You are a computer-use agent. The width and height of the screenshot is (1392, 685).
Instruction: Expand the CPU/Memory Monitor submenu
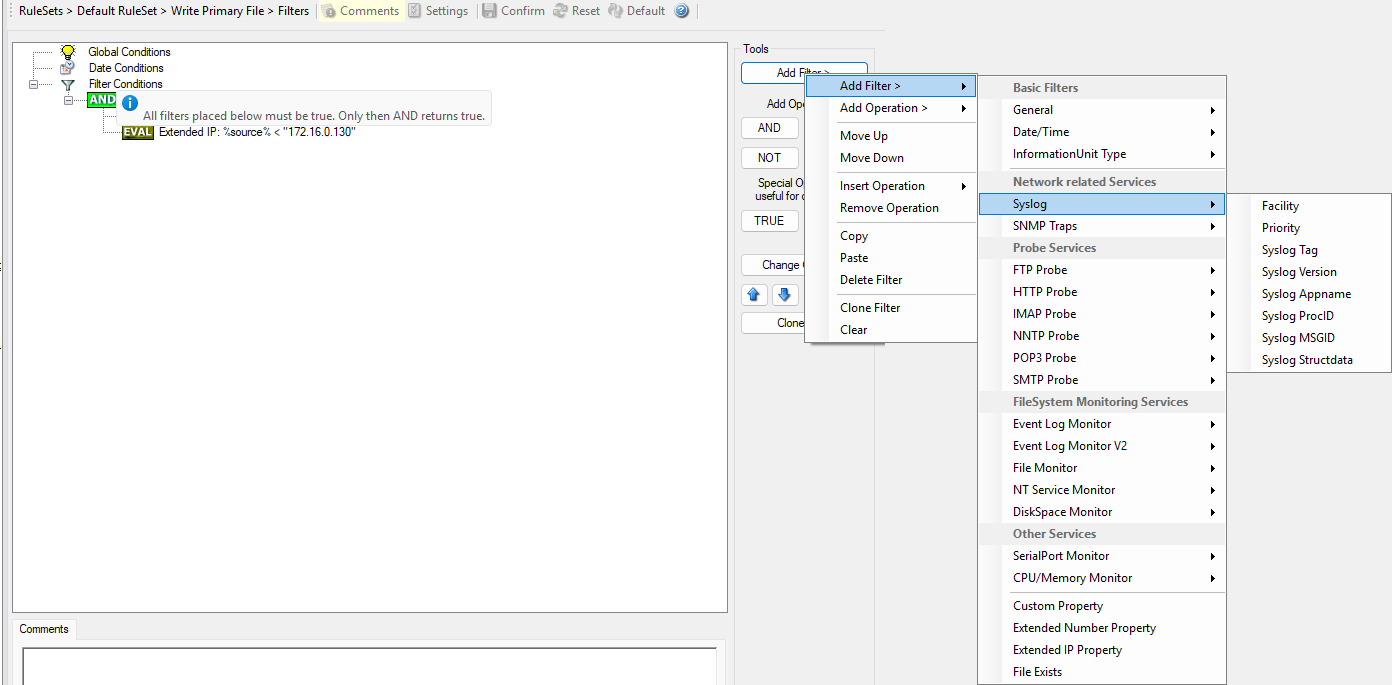(1102, 578)
